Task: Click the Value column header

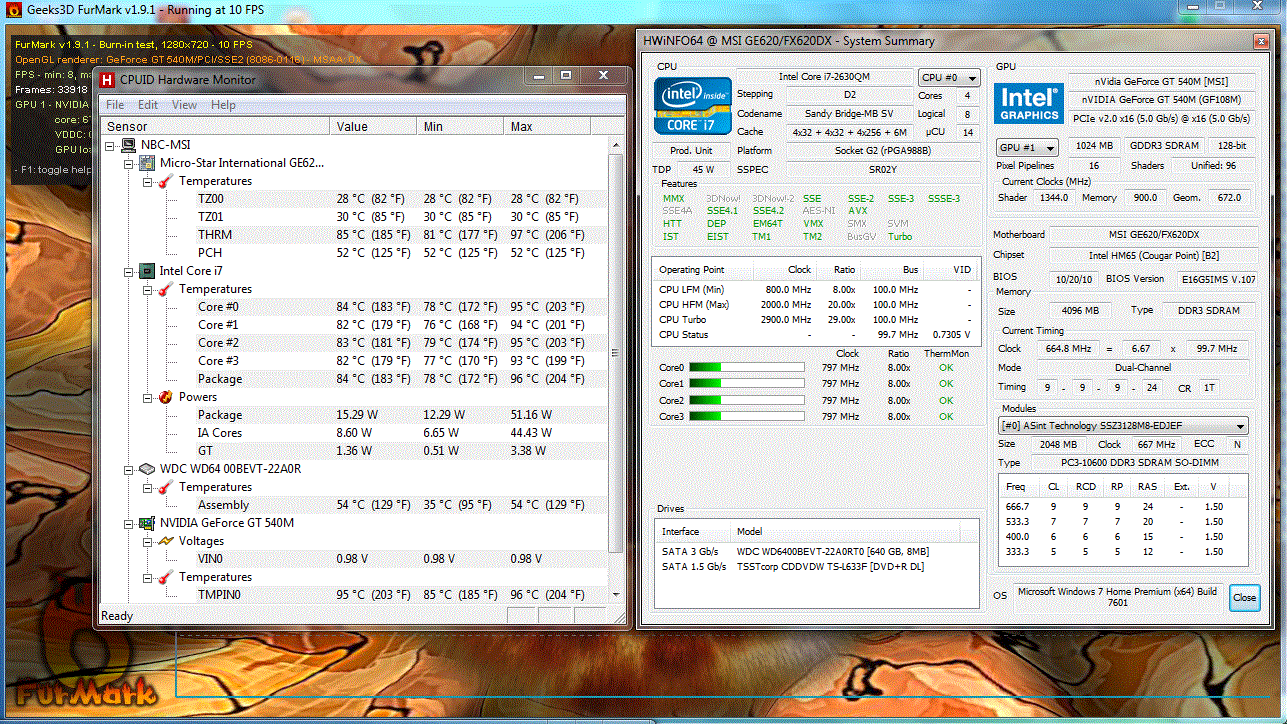Action: pyautogui.click(x=373, y=127)
